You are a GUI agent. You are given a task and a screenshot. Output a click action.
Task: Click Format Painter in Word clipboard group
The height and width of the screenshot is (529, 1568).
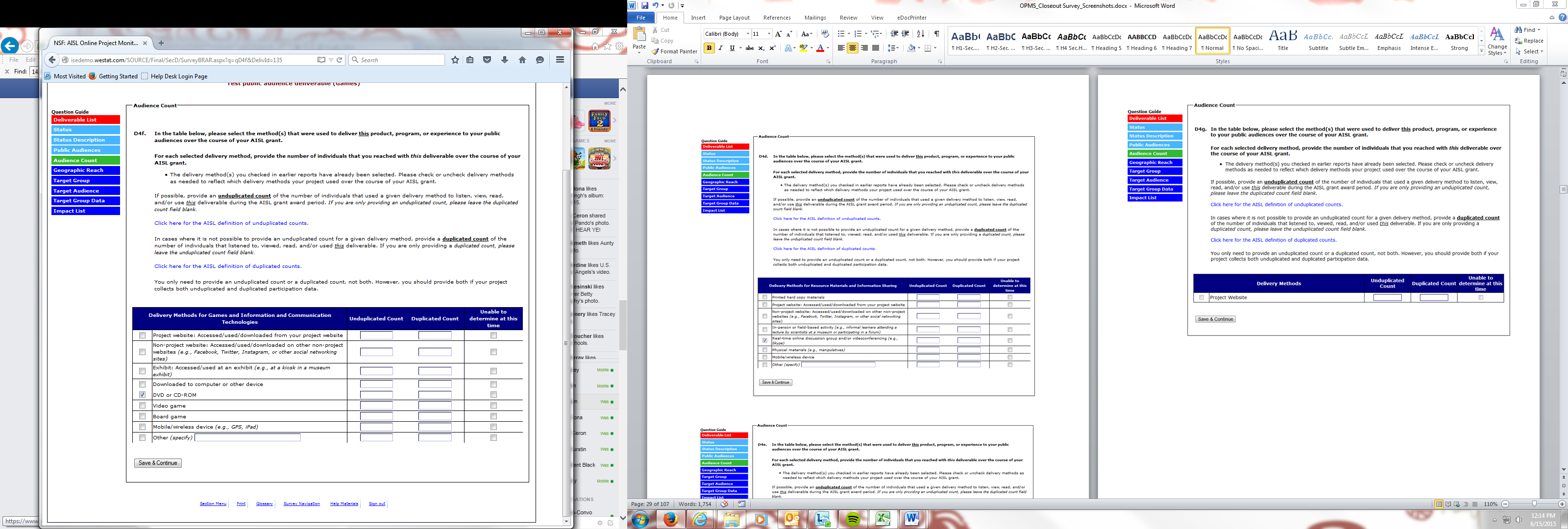pyautogui.click(x=674, y=52)
